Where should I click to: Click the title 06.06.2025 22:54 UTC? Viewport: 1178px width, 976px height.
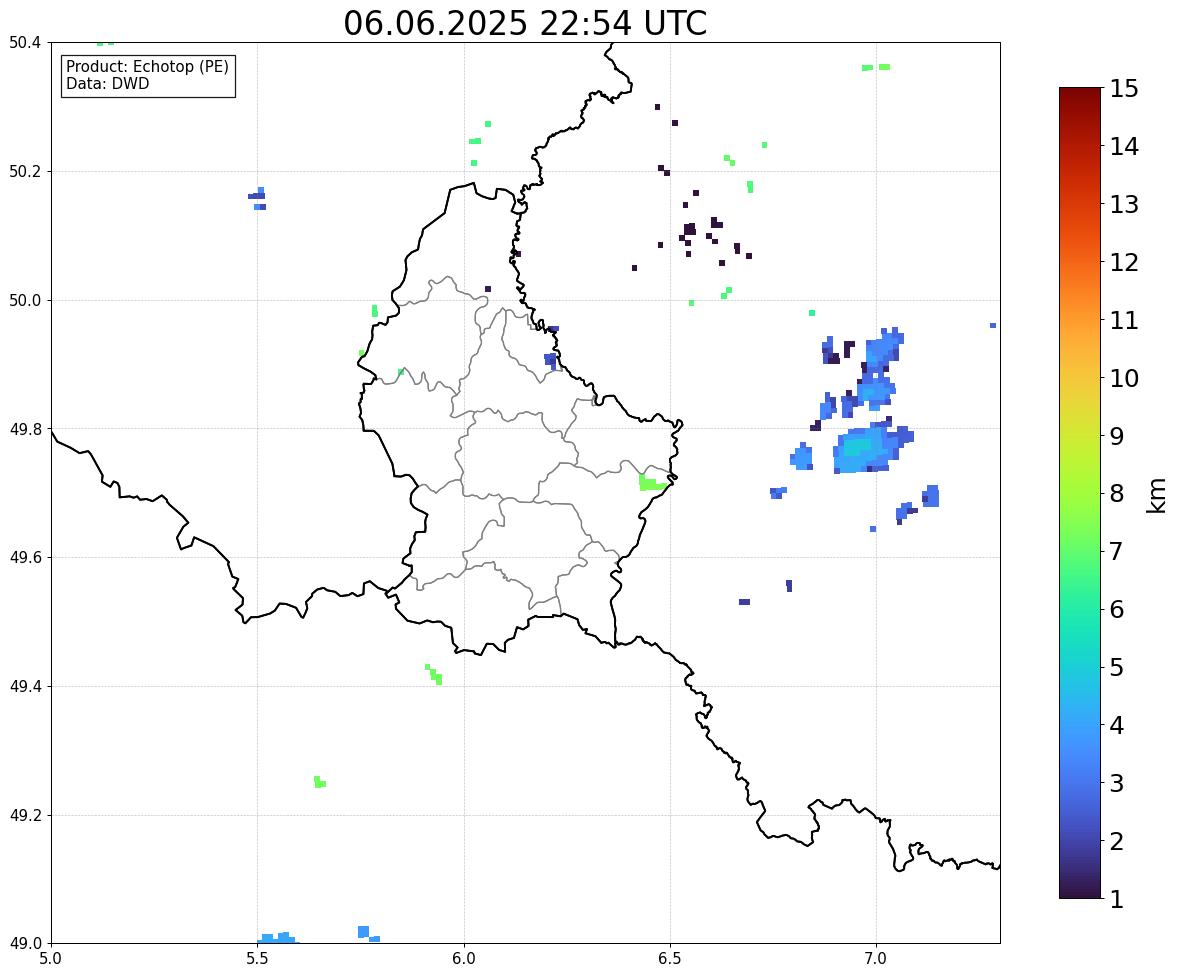tap(525, 23)
